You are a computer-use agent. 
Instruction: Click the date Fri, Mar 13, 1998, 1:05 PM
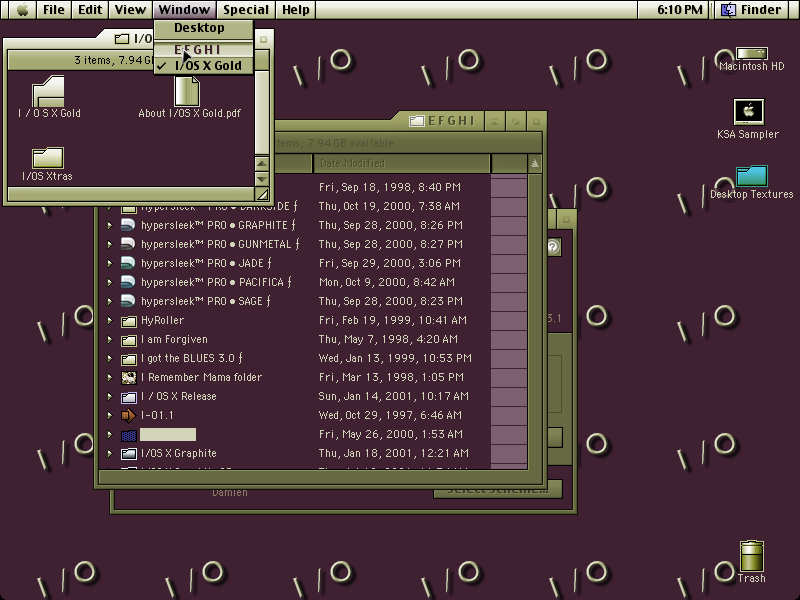pos(391,377)
